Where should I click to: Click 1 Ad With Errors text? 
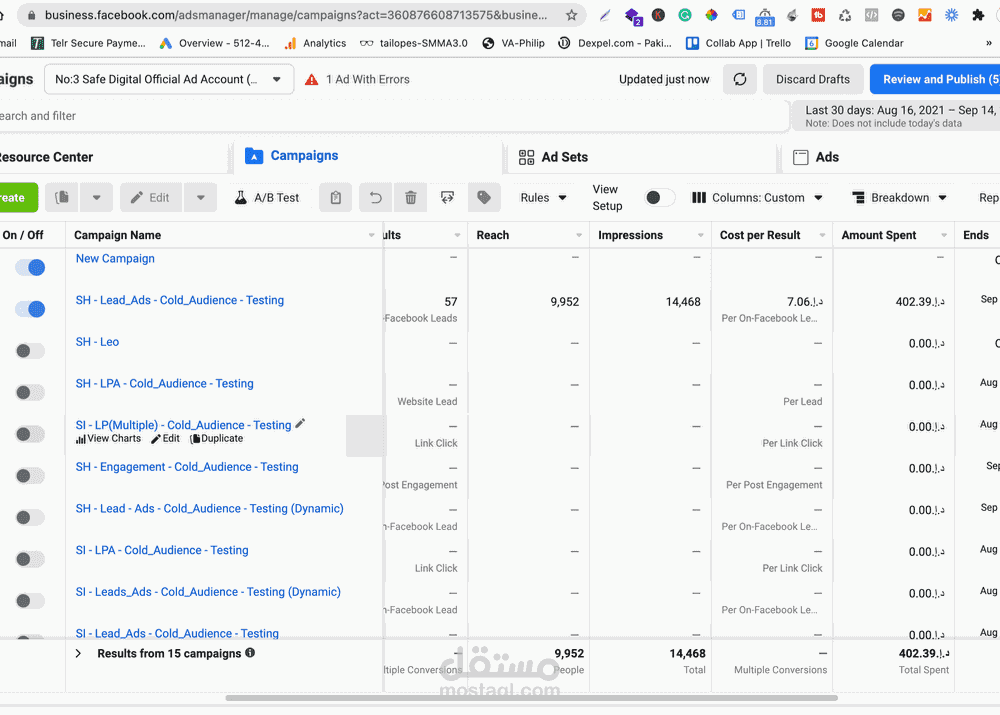point(368,79)
